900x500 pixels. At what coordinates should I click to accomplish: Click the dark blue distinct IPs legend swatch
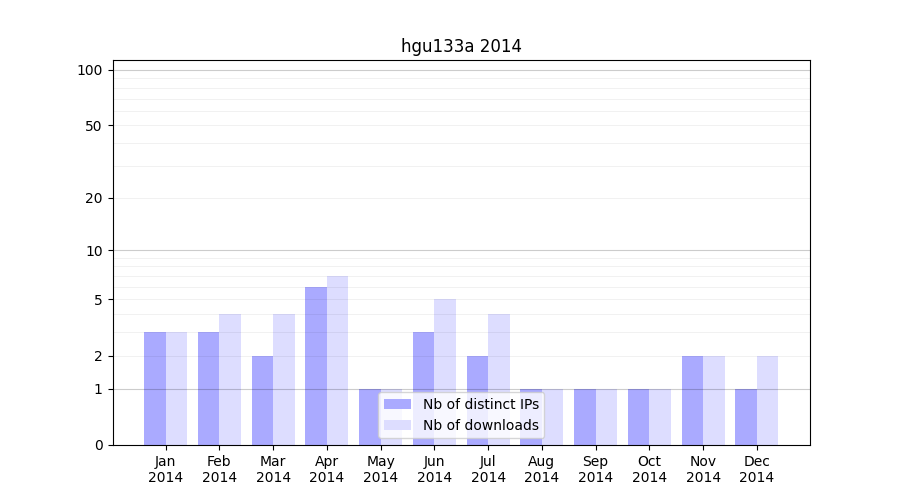point(397,404)
